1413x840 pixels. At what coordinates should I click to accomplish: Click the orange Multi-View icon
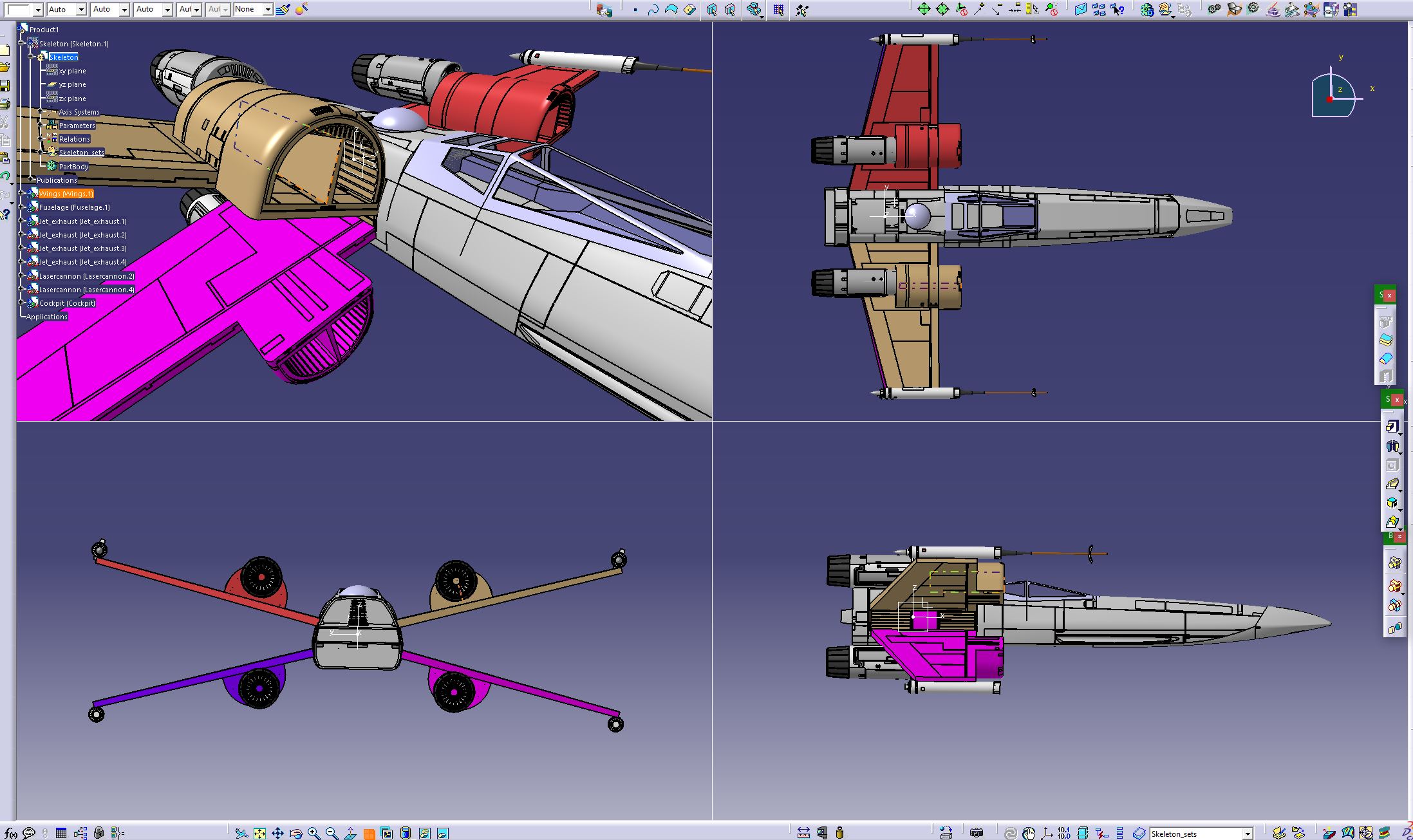[x=369, y=833]
